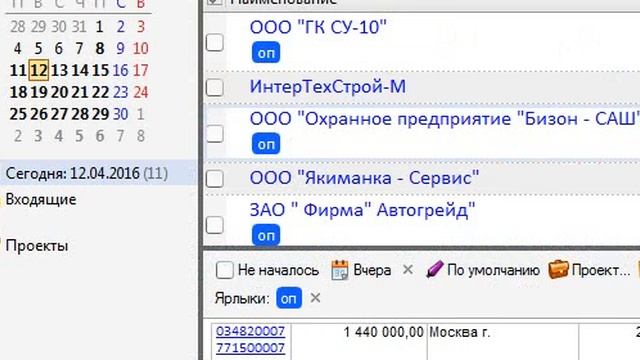Open ЗАО "Фирма" Автогрейд record
Viewport: 640px width, 360px height.
(x=362, y=210)
